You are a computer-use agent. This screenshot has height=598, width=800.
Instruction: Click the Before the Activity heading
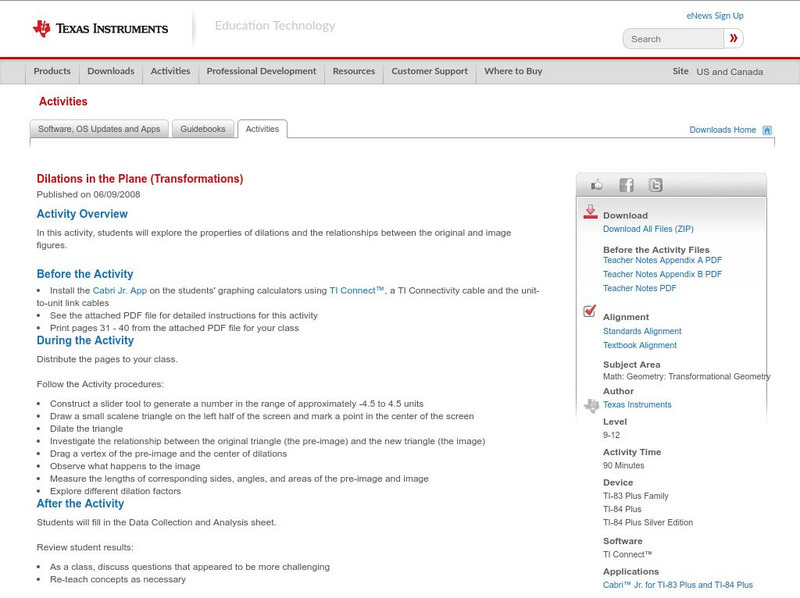[85, 274]
